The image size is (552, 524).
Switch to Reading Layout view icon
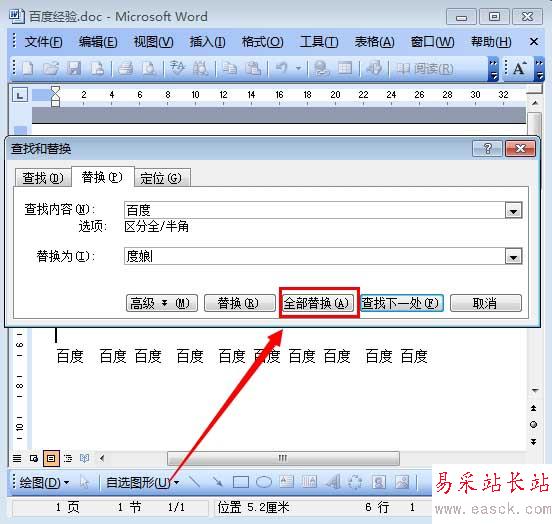[84, 458]
